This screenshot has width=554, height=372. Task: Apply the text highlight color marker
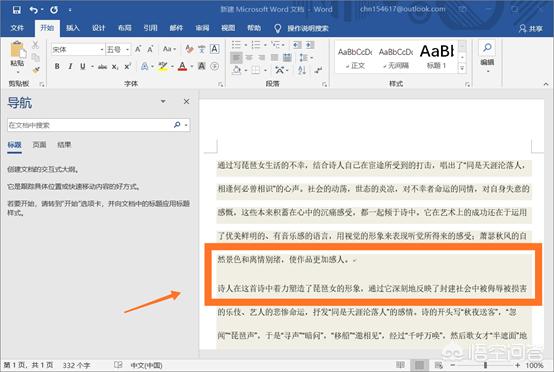coord(163,66)
